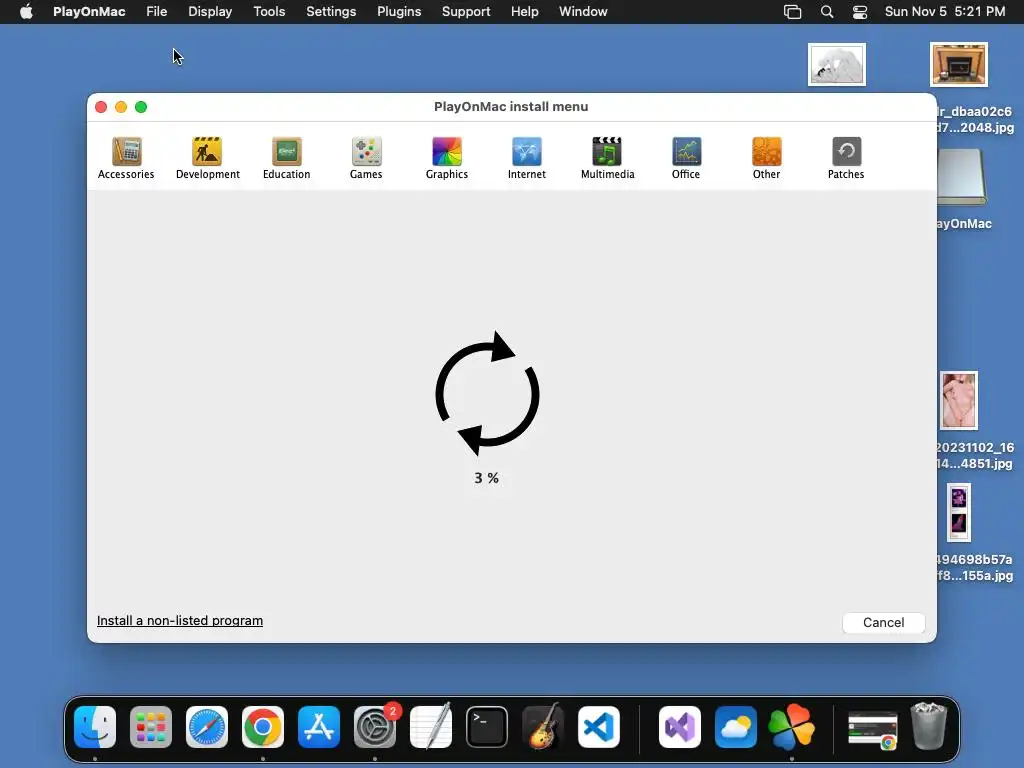1024x768 pixels.
Task: Launch Terminal from the Dock
Action: click(x=487, y=727)
